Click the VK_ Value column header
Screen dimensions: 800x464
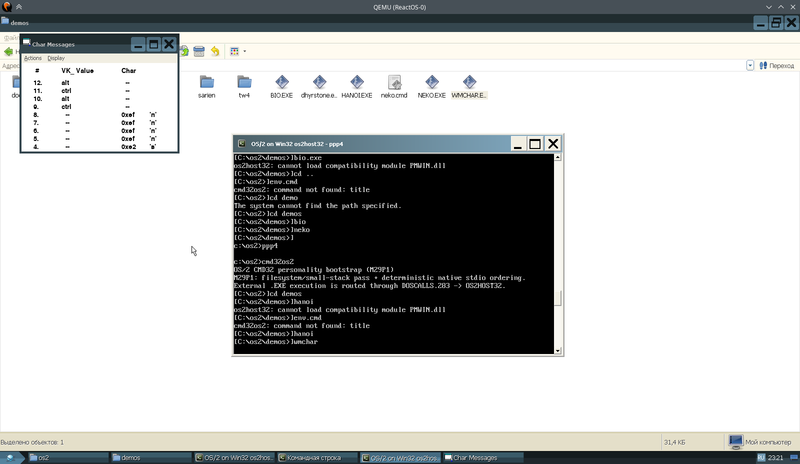click(78, 70)
